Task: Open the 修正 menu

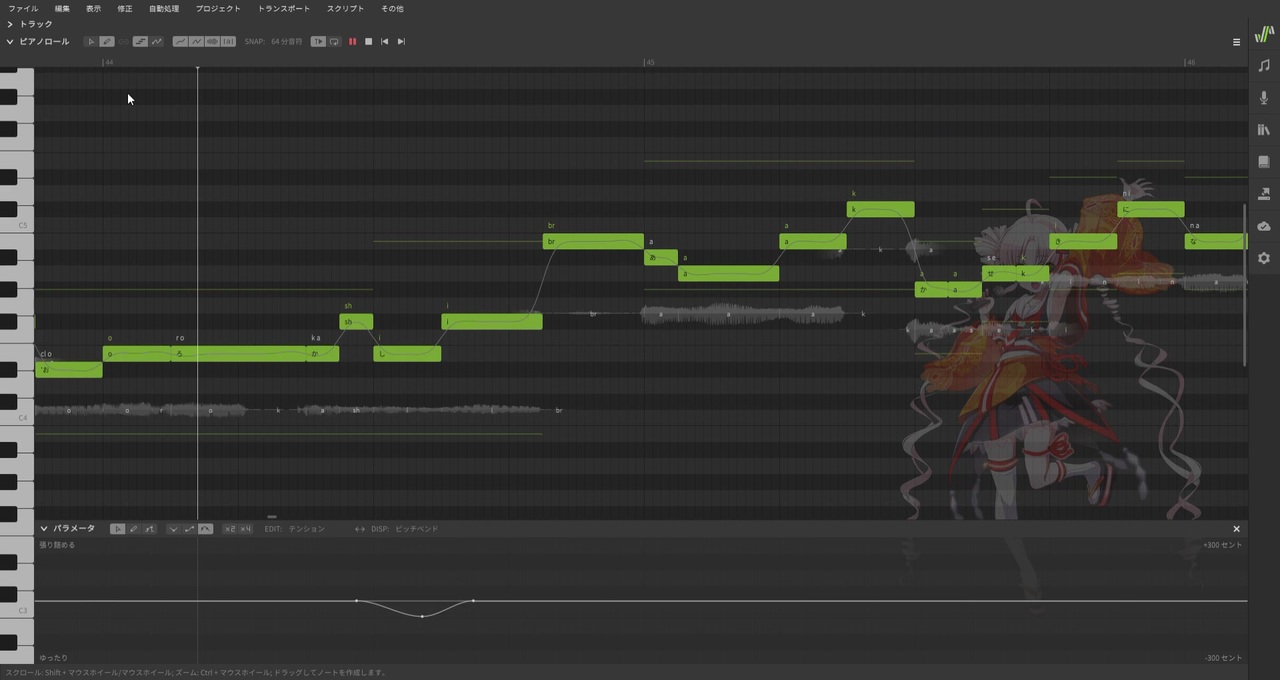Action: click(x=124, y=8)
